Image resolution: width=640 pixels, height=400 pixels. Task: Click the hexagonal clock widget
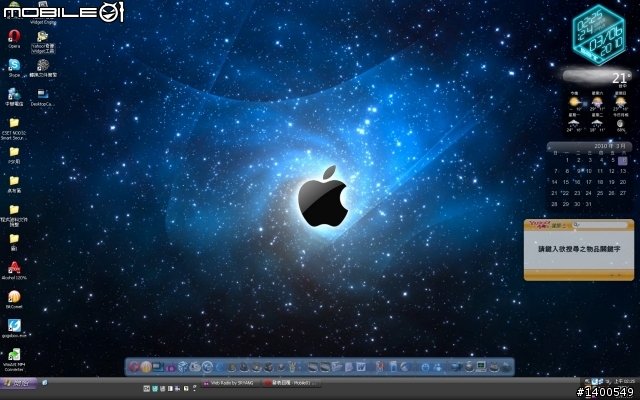pos(598,34)
